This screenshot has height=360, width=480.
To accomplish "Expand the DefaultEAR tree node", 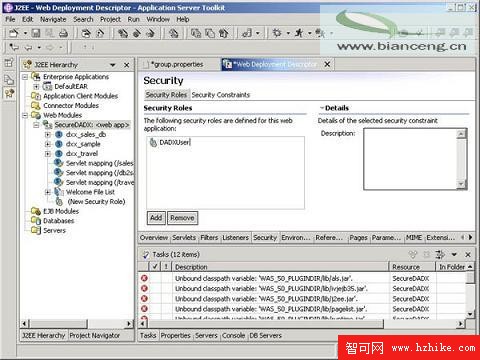I will click(36, 87).
